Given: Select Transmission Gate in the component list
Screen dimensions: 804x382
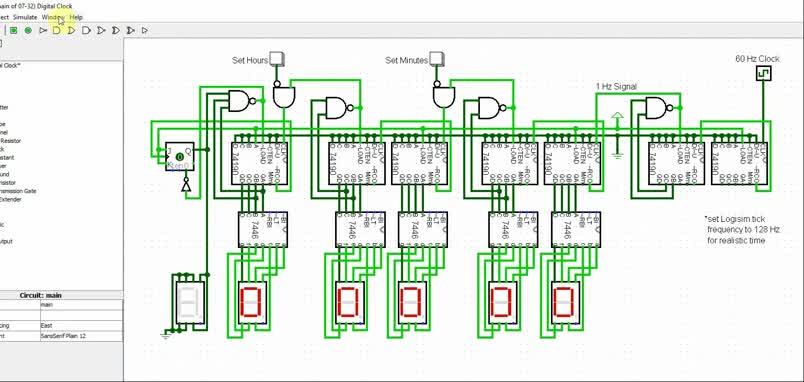Looking at the screenshot, I should pos(18,191).
